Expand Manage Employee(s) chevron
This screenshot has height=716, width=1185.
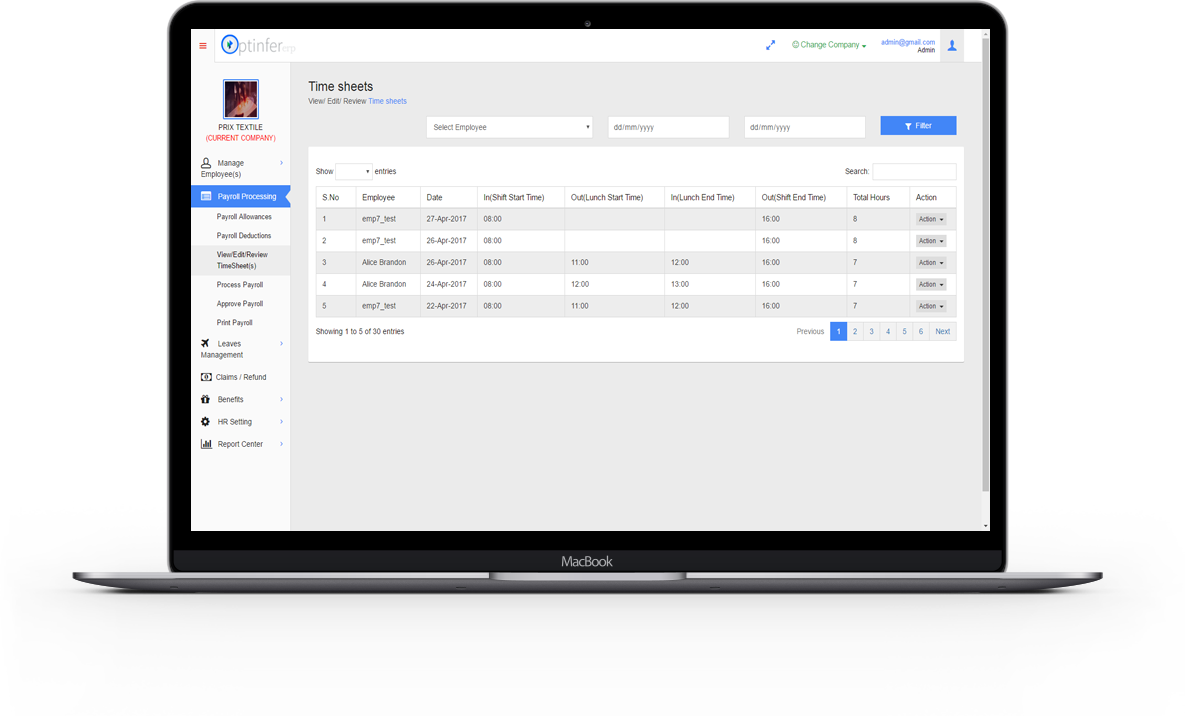tap(281, 163)
